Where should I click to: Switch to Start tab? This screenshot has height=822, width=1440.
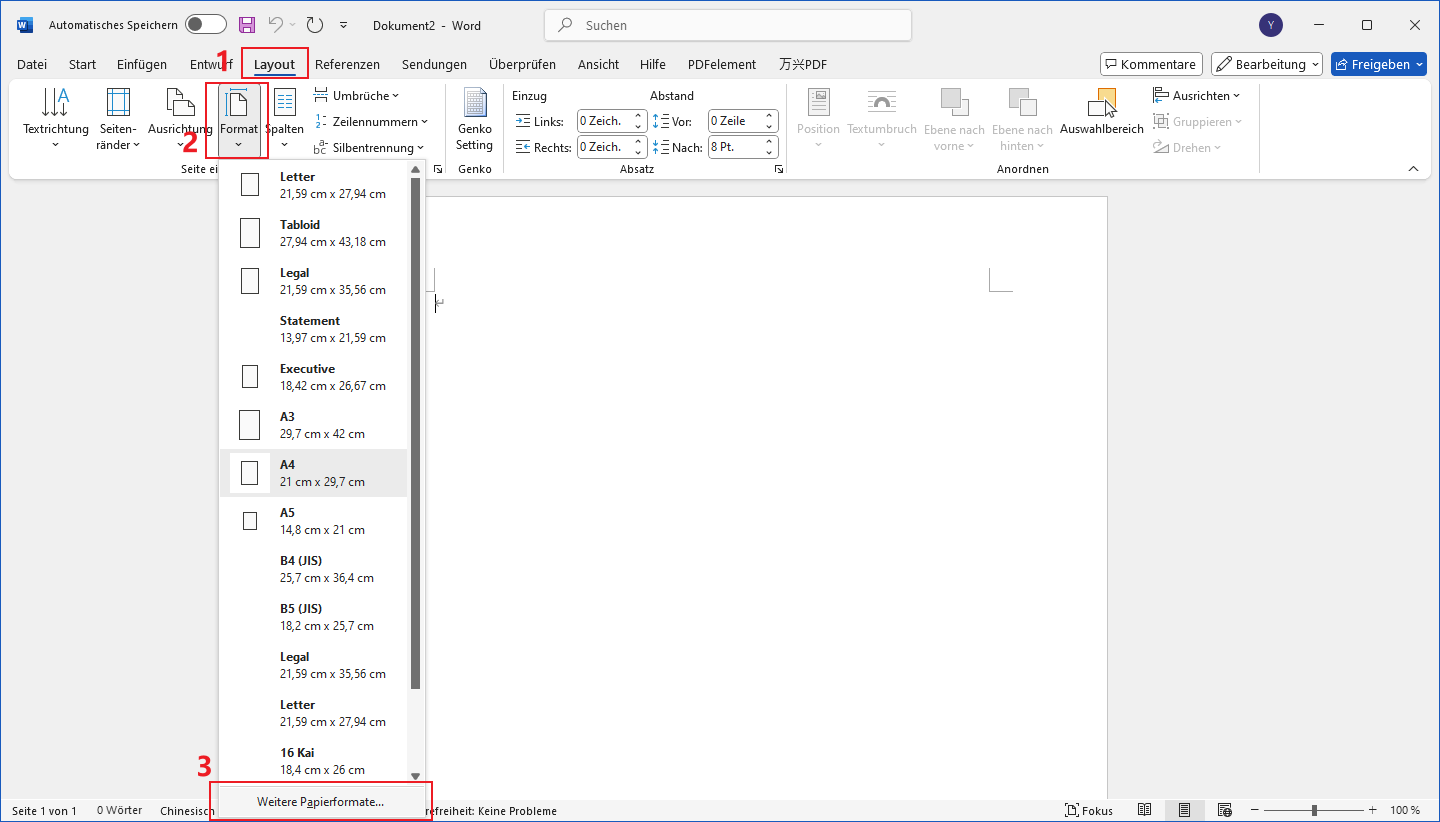82,64
